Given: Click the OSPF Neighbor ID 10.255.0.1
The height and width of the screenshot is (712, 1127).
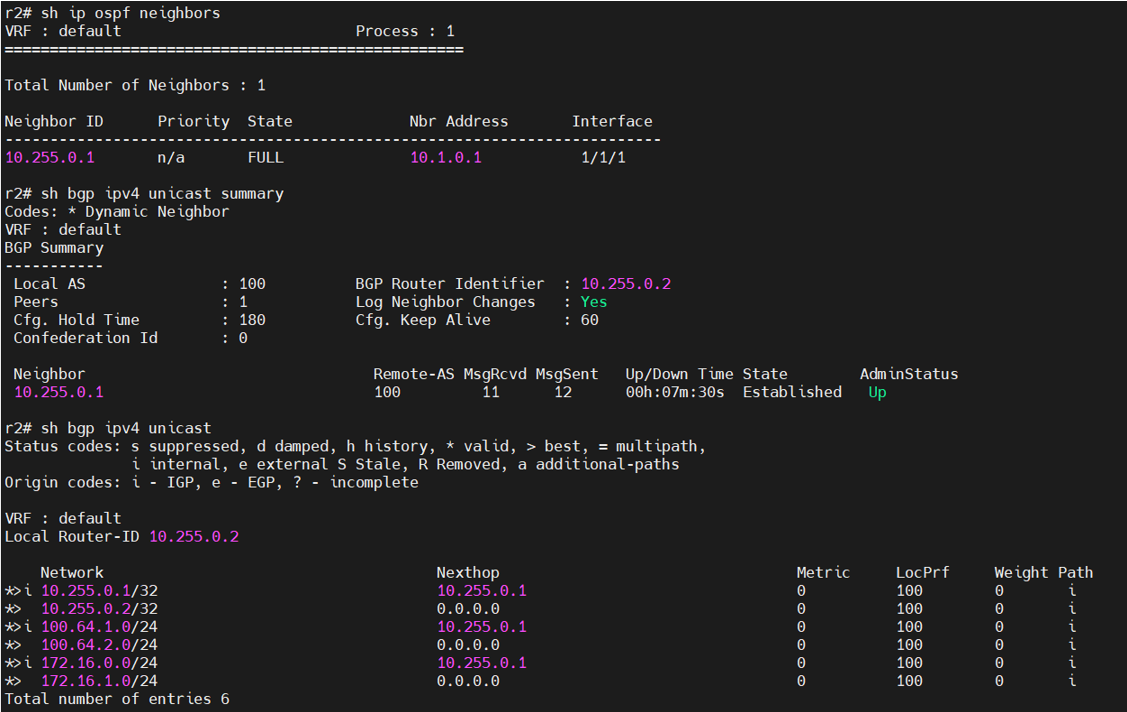Looking at the screenshot, I should point(49,158).
